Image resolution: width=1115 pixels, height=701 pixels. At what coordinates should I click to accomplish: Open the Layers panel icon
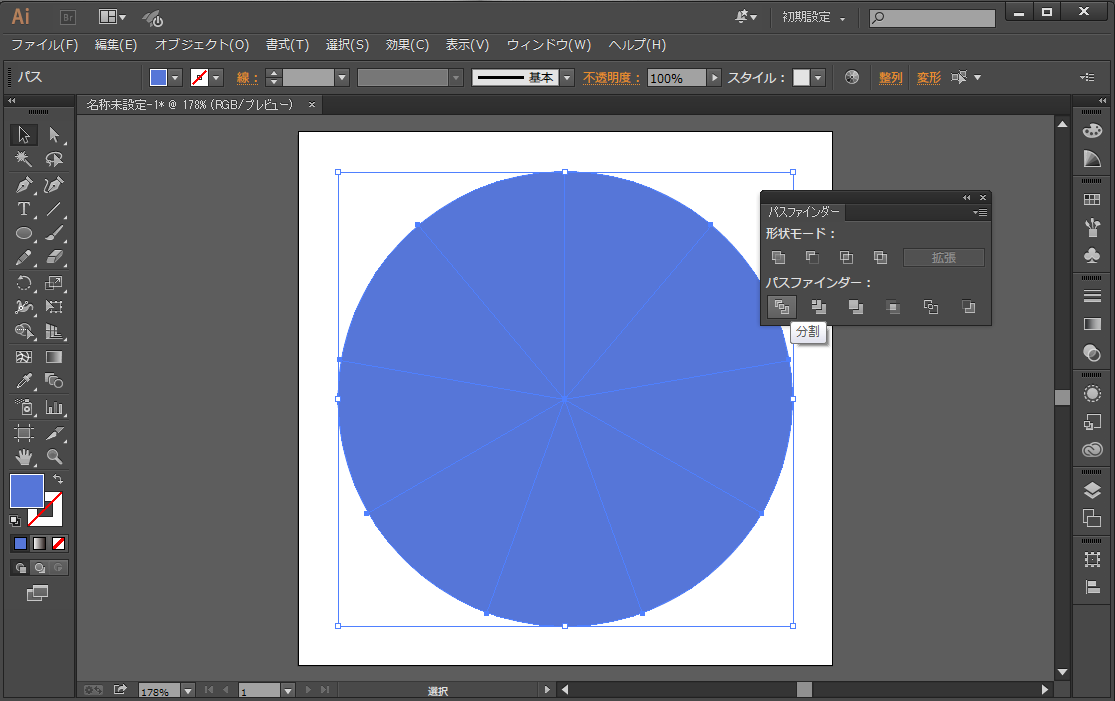coord(1091,490)
